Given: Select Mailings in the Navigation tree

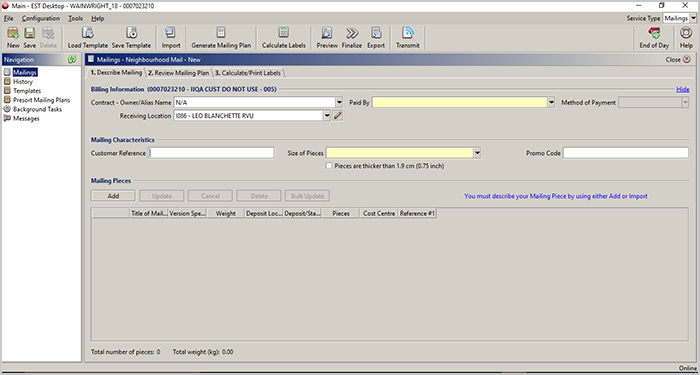Looking at the screenshot, I should coord(25,72).
